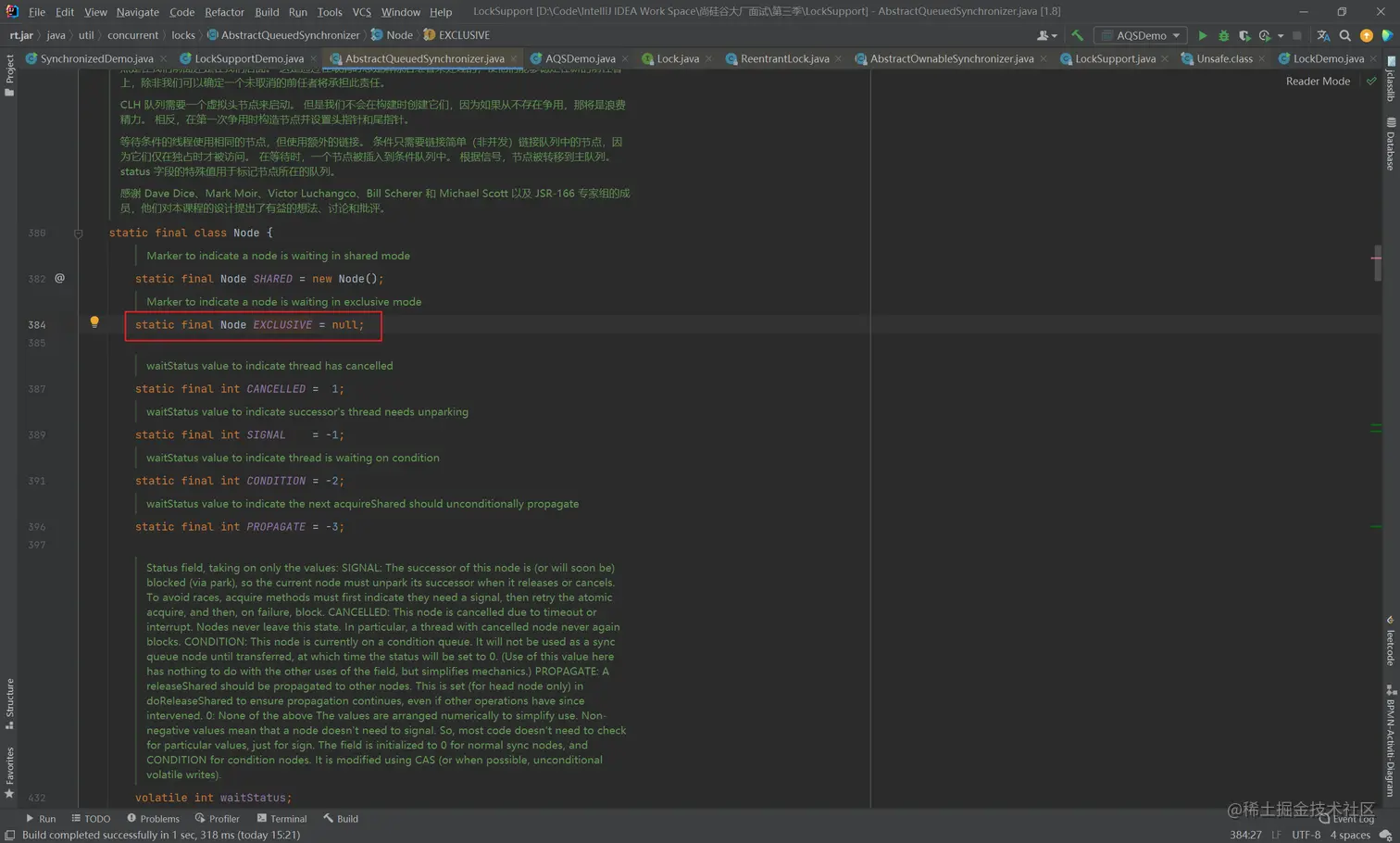1400x843 pixels.
Task: Switch to LockDemo.java tab
Action: coord(1328,58)
